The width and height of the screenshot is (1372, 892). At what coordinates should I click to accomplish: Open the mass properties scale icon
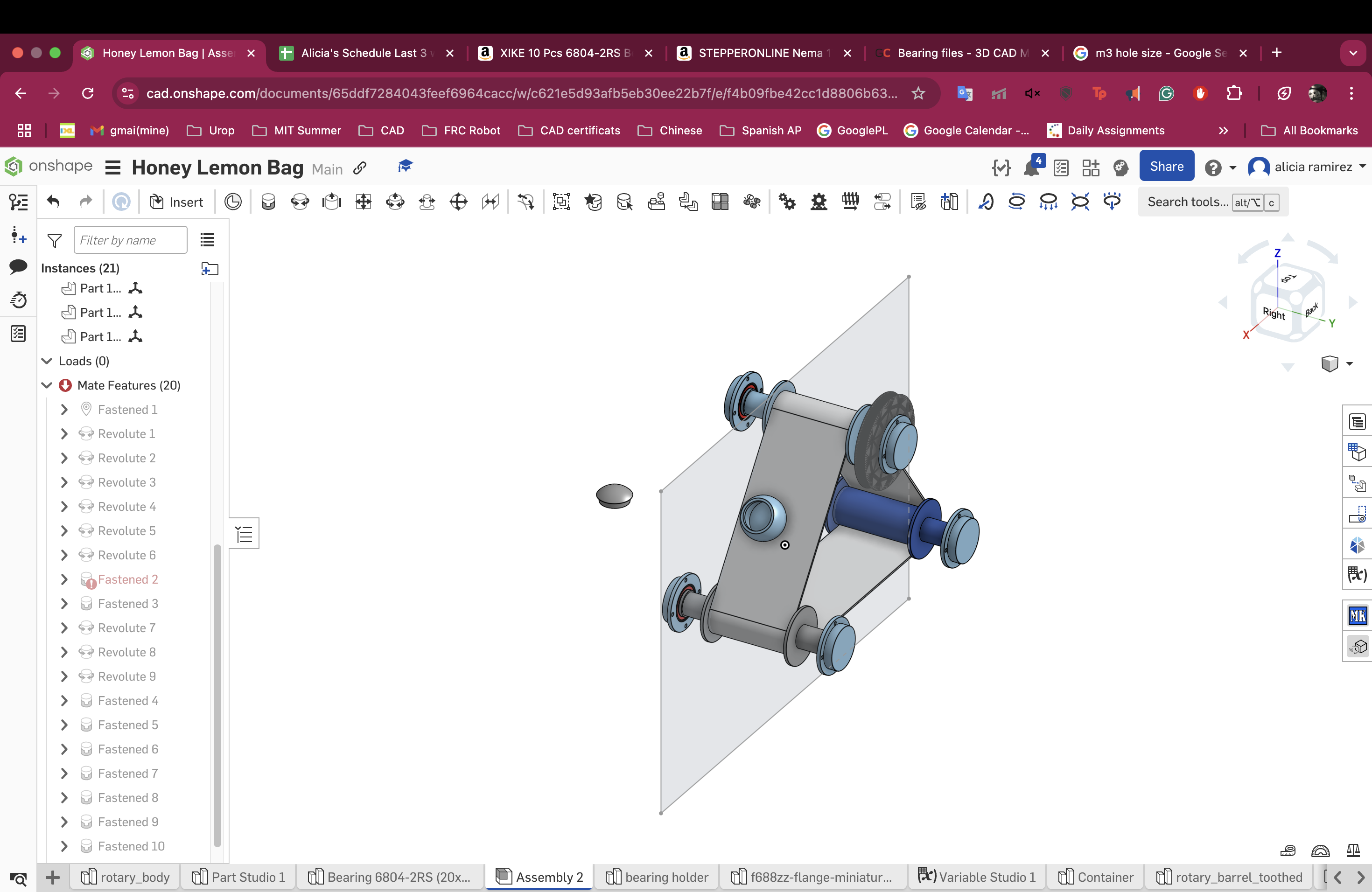click(x=1353, y=850)
